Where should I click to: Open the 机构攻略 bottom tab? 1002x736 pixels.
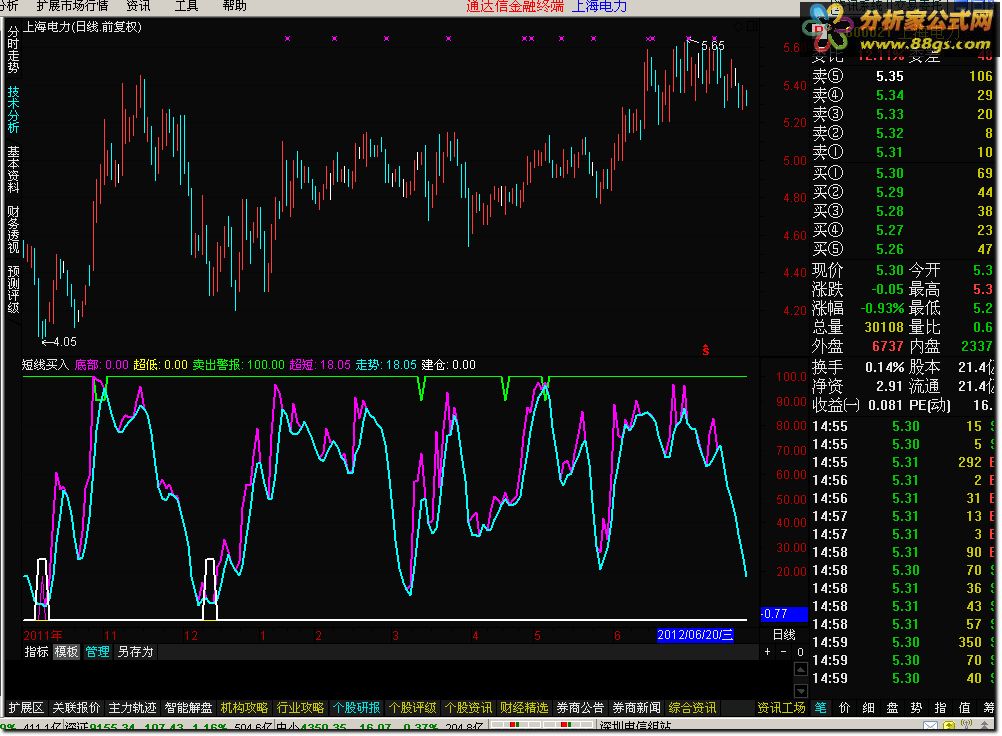click(245, 708)
